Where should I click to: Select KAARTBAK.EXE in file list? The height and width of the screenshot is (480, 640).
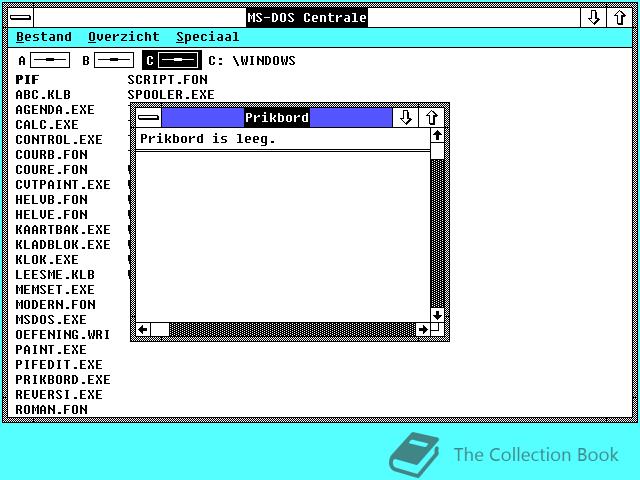point(63,230)
